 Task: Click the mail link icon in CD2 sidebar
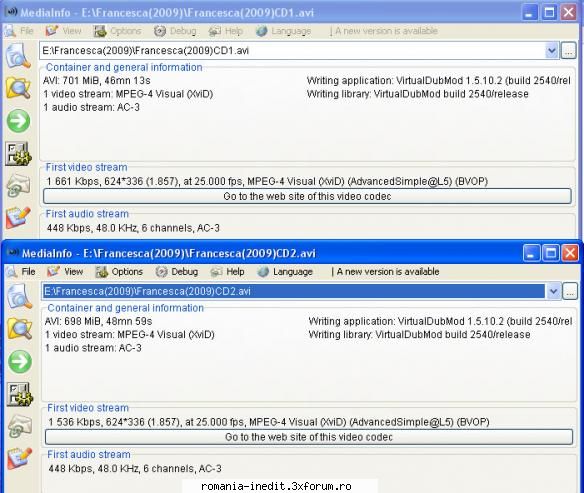click(x=20, y=426)
